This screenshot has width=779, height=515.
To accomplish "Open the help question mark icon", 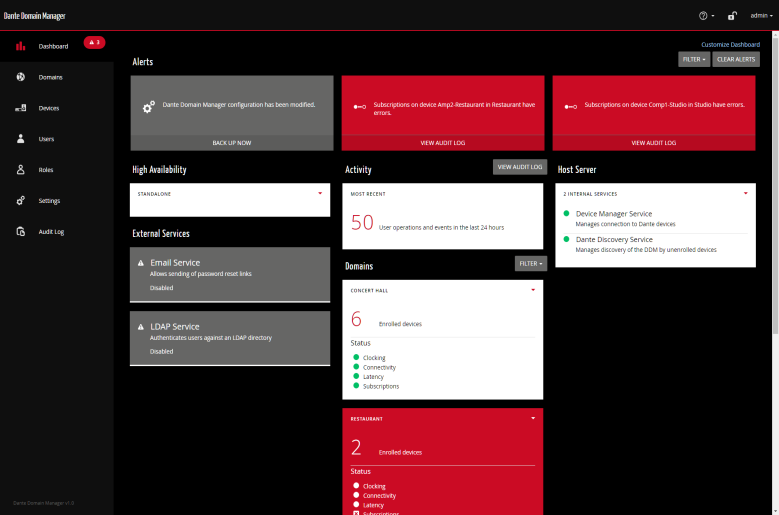I will coord(703,16).
